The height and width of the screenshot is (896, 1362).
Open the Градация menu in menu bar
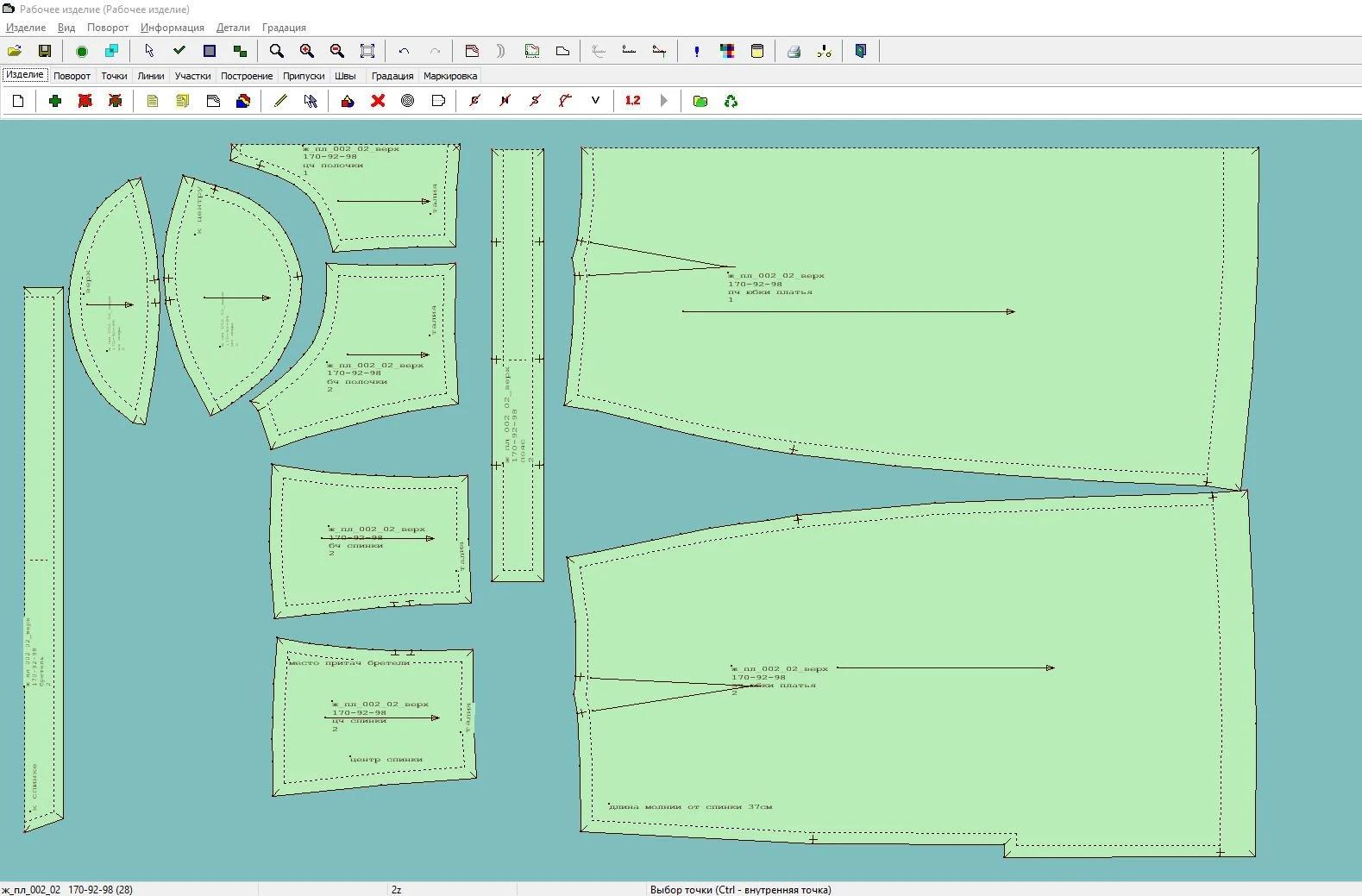click(284, 28)
